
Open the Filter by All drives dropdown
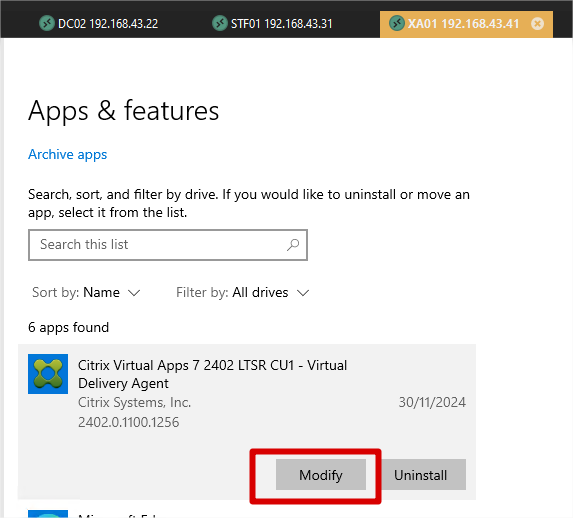click(243, 292)
